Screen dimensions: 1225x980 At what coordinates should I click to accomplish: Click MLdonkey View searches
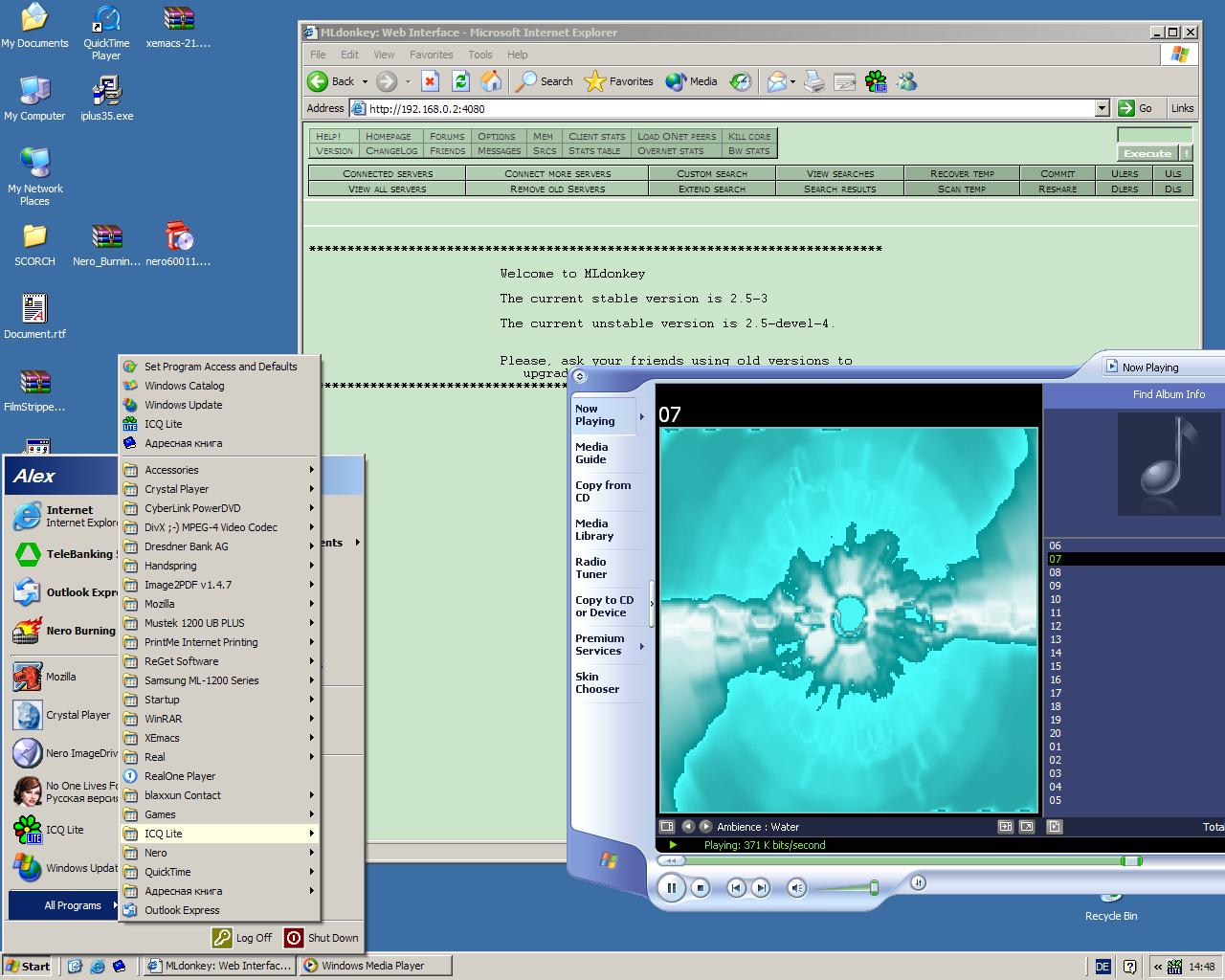click(x=840, y=173)
